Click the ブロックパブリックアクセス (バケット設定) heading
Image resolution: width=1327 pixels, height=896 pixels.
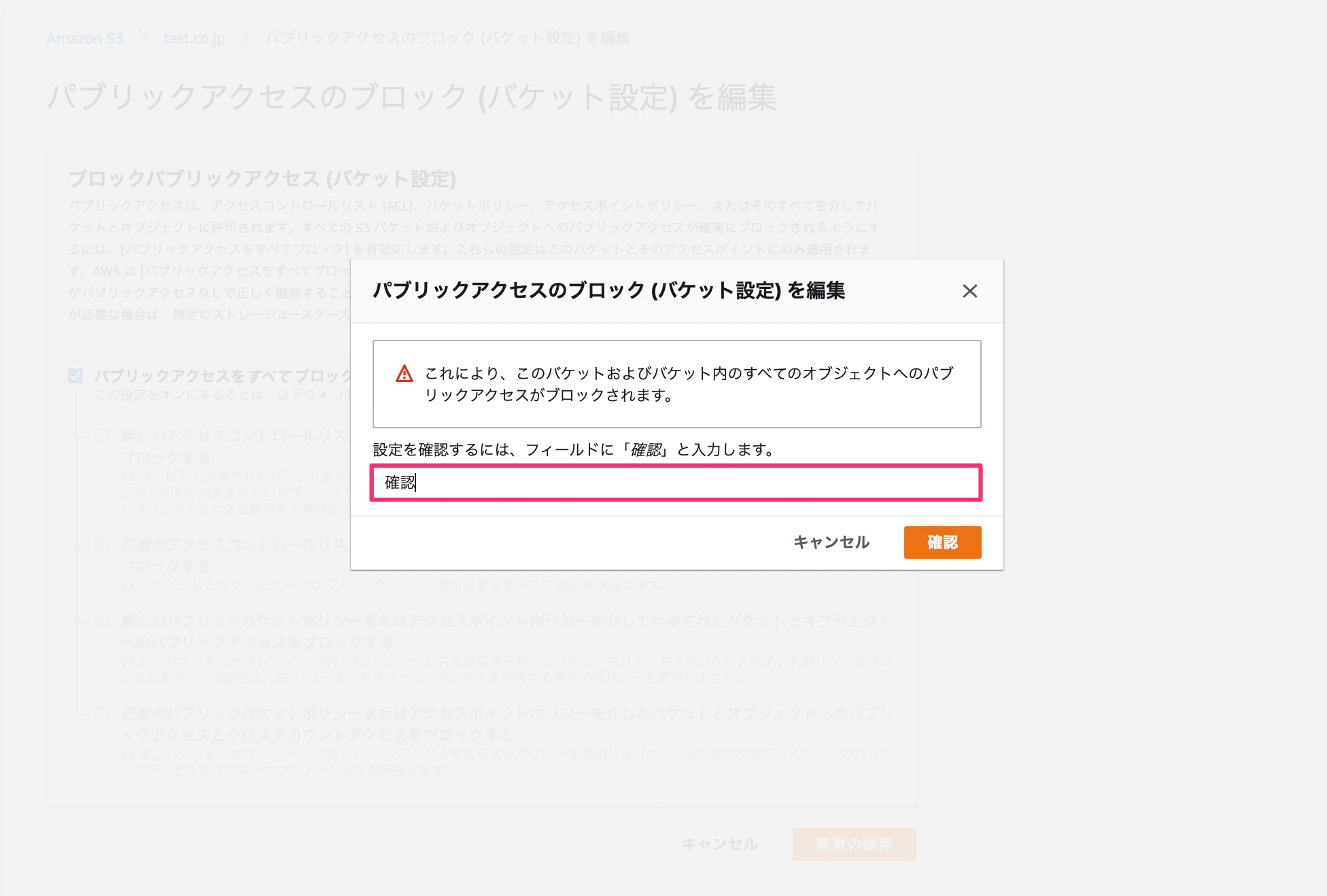(262, 179)
